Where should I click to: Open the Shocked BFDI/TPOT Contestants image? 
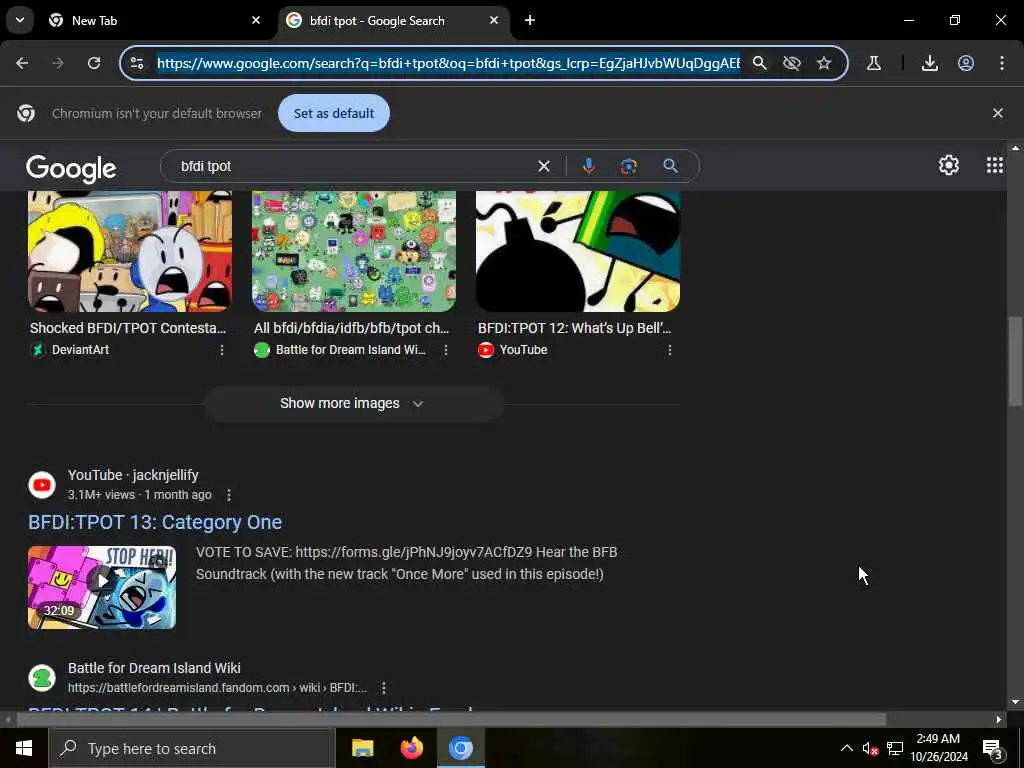coord(130,251)
